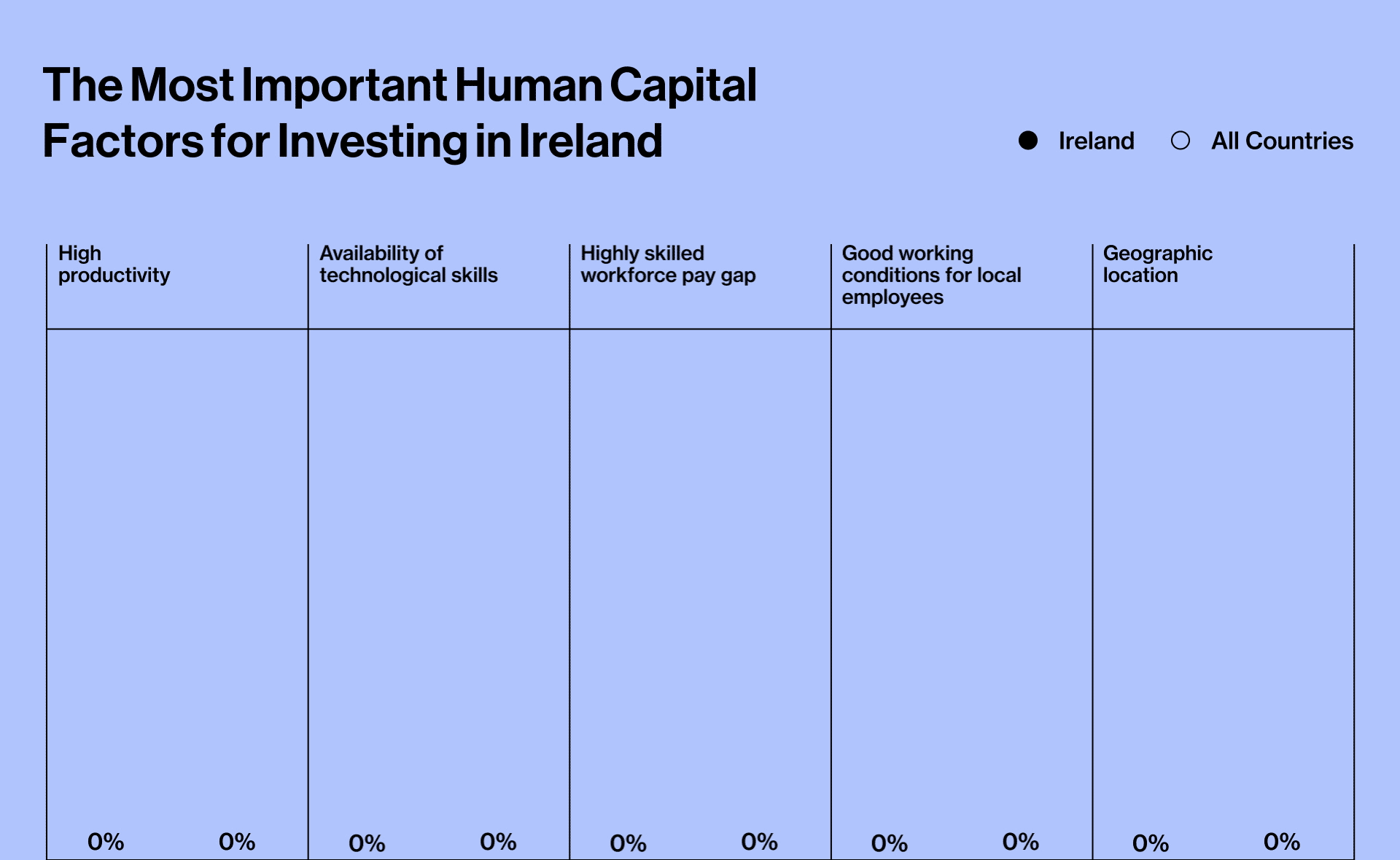The image size is (1400, 860).
Task: Click right 0% in Highly skilled workforce column
Action: click(x=759, y=843)
